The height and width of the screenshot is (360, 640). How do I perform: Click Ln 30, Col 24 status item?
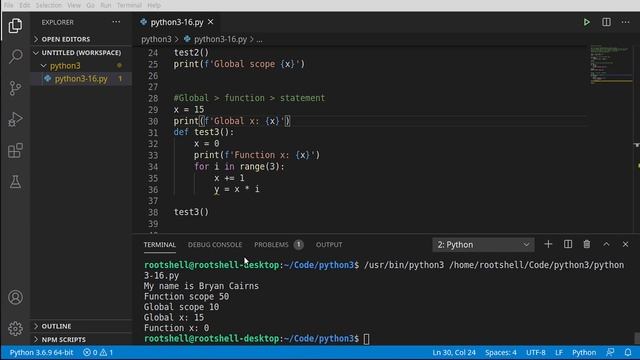(454, 352)
